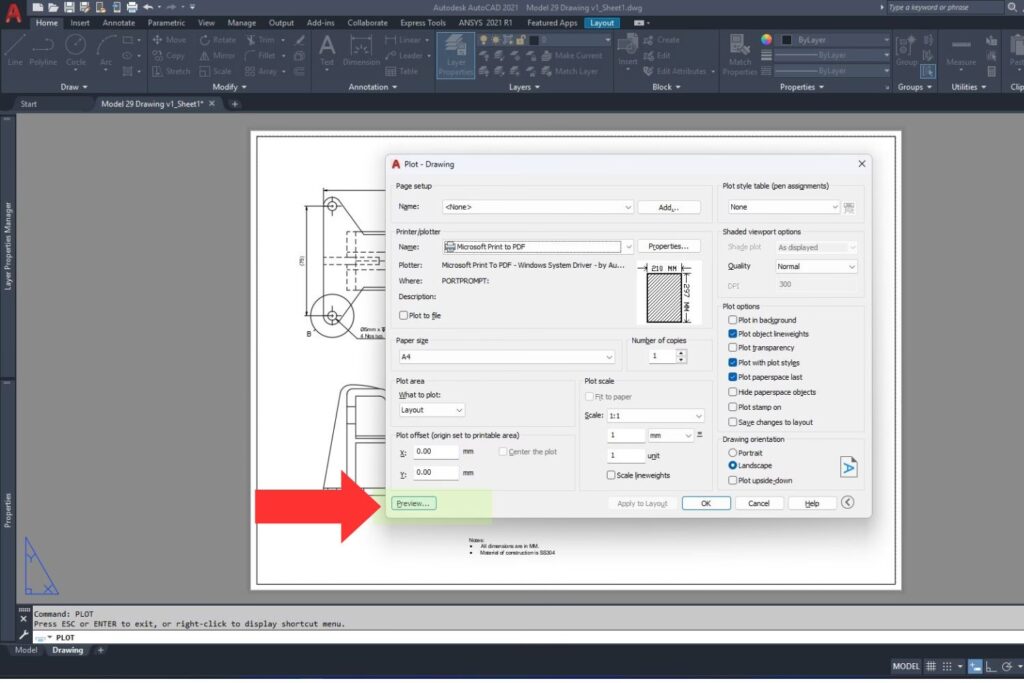
Task: Open the Text annotation tool
Action: click(327, 50)
